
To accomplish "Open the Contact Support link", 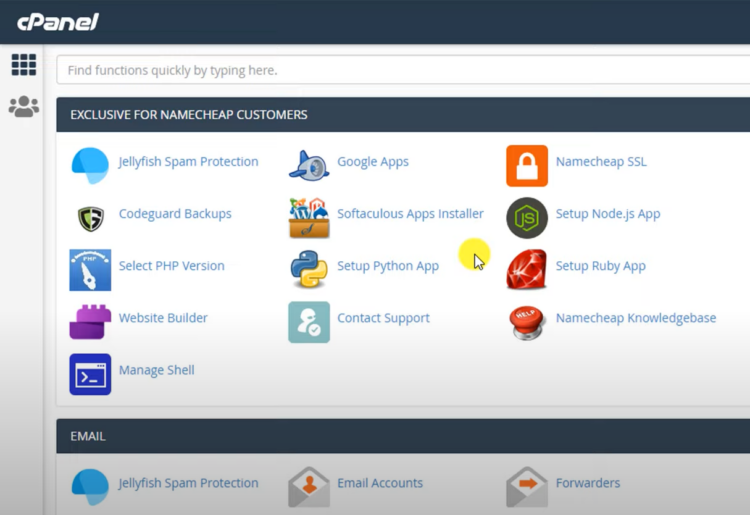I will point(383,318).
